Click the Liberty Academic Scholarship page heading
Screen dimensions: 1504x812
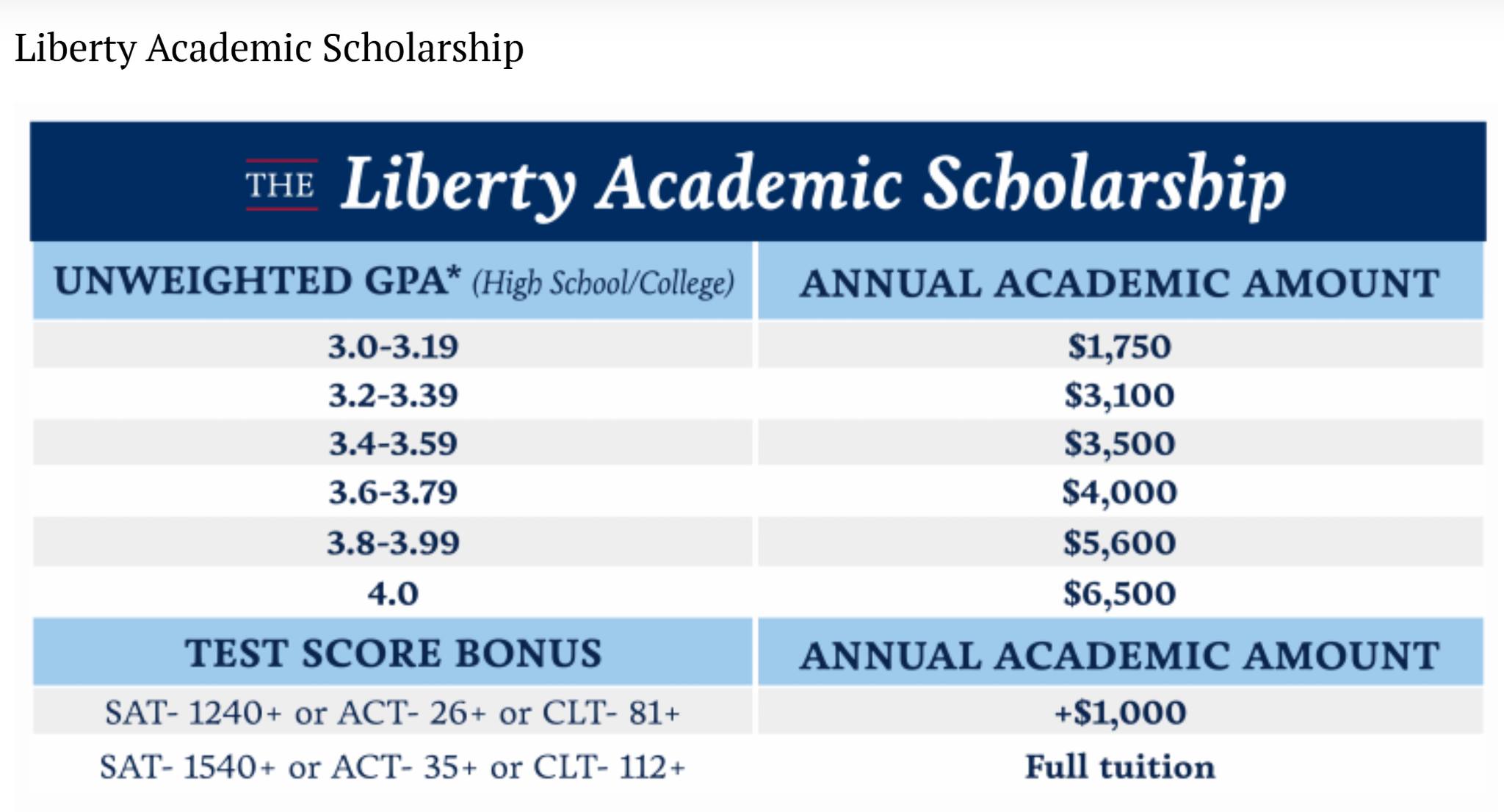269,48
